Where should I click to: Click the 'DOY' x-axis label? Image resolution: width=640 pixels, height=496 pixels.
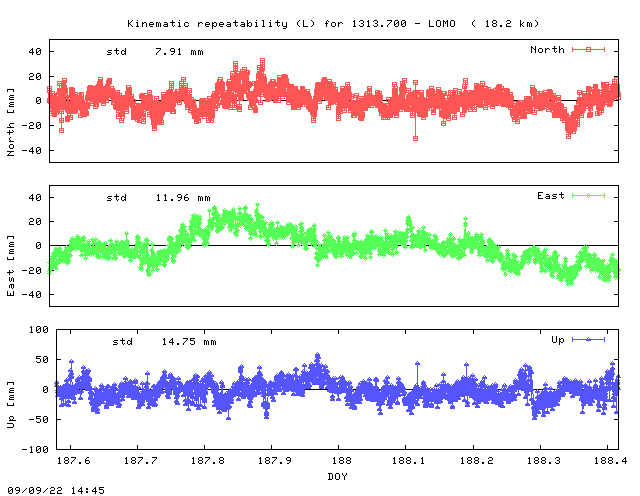click(338, 476)
